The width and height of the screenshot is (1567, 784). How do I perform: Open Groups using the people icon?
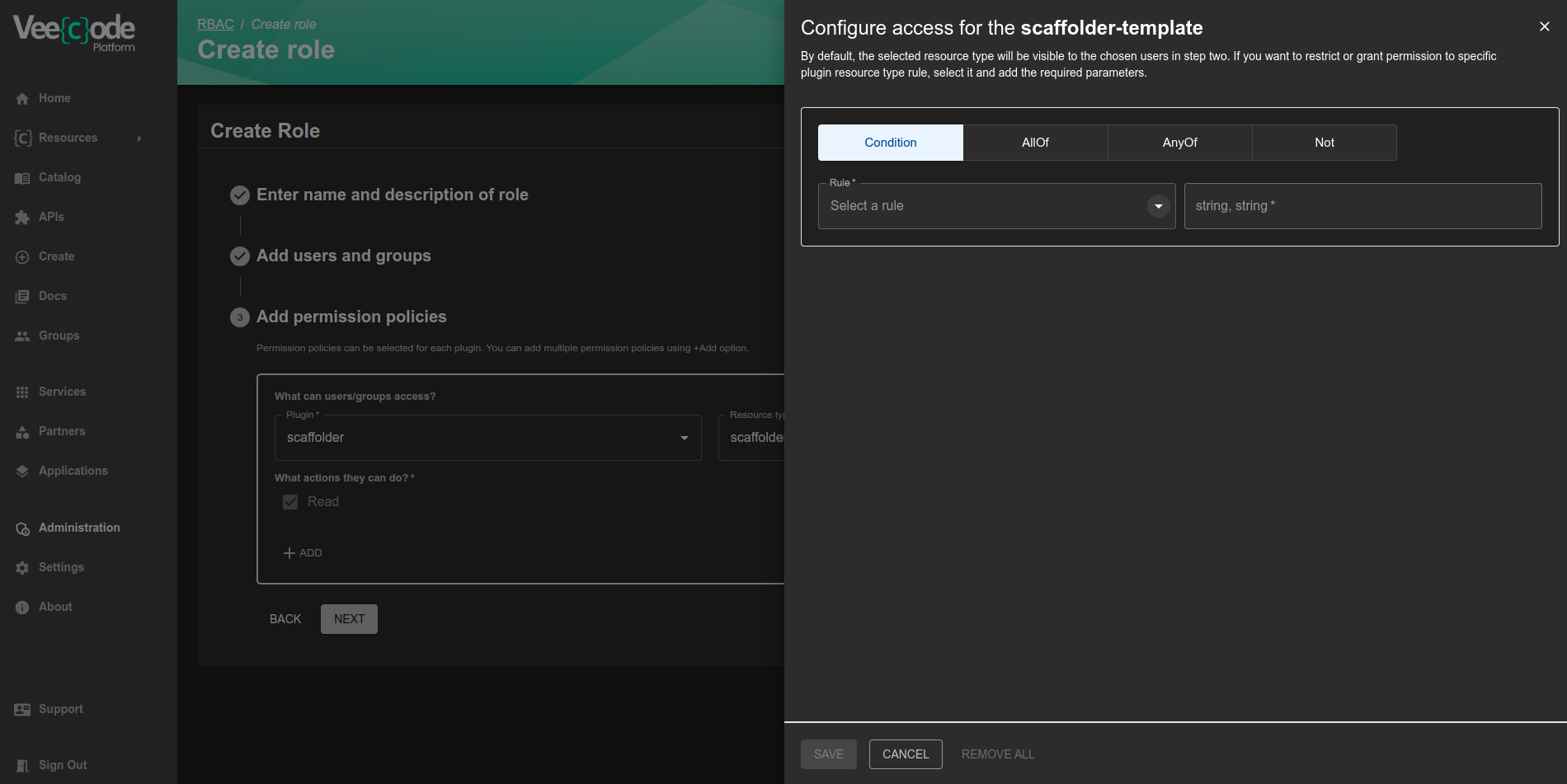[22, 336]
